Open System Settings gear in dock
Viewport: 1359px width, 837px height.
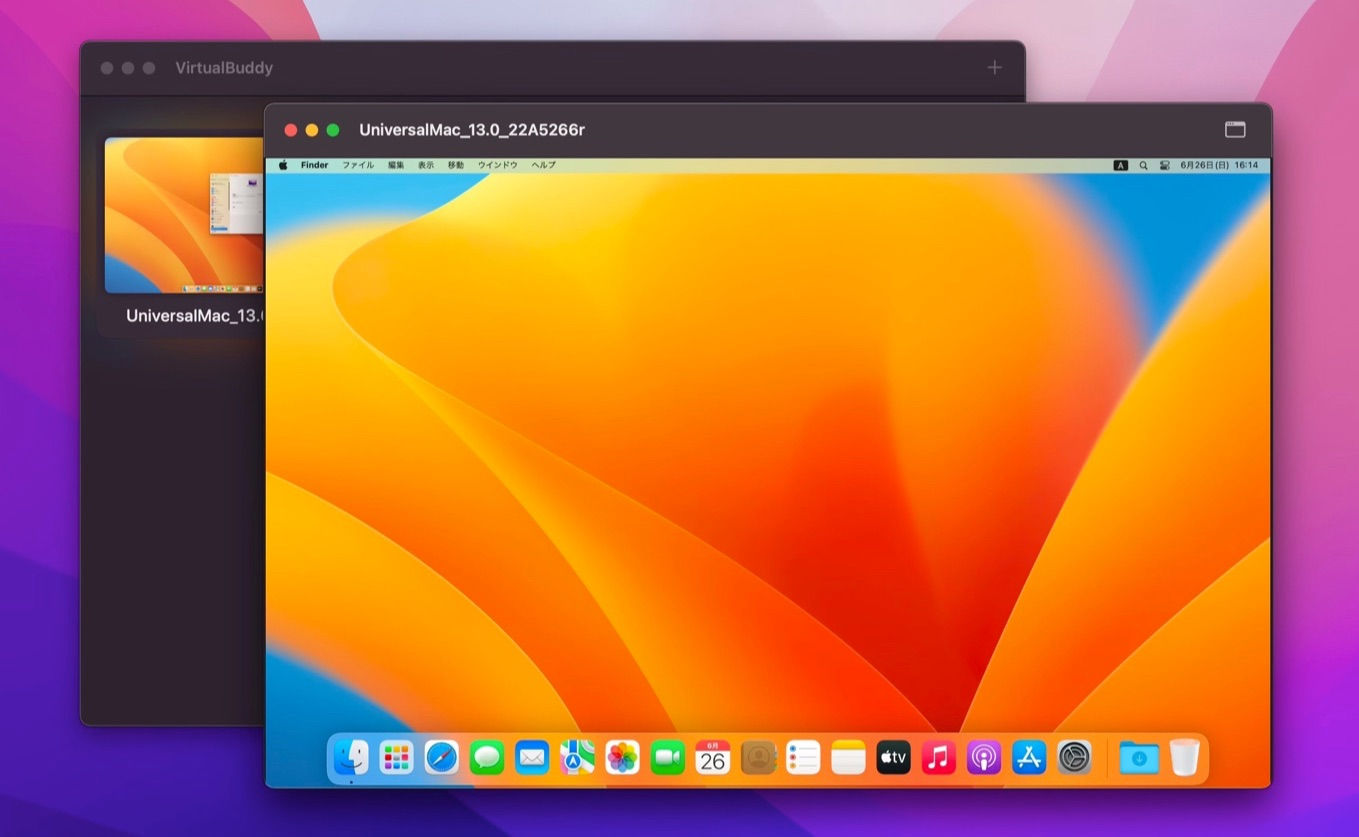pyautogui.click(x=1074, y=758)
